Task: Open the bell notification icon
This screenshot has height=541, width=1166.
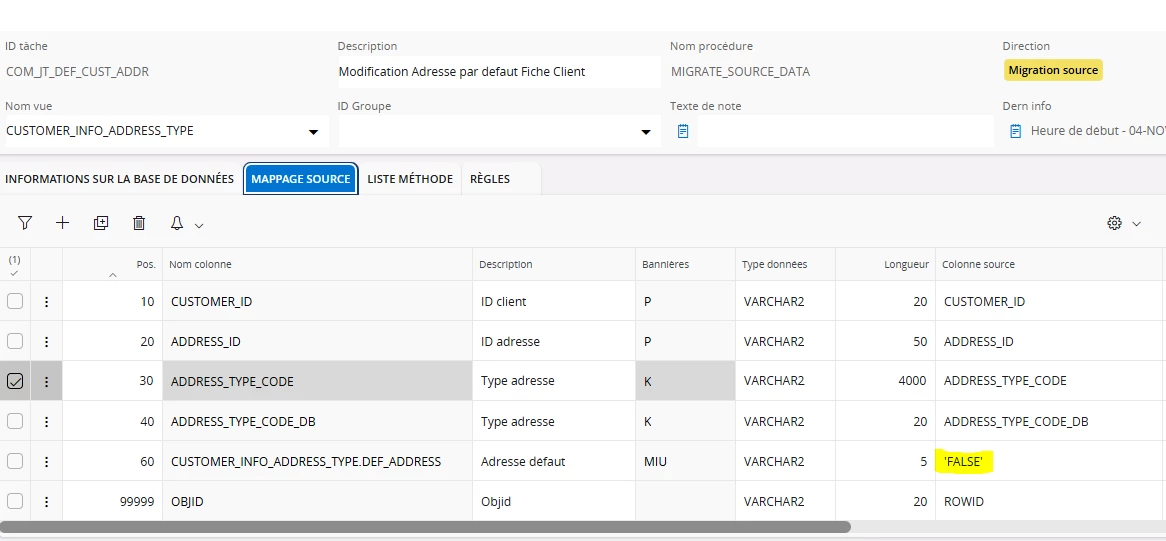Action: tap(177, 223)
